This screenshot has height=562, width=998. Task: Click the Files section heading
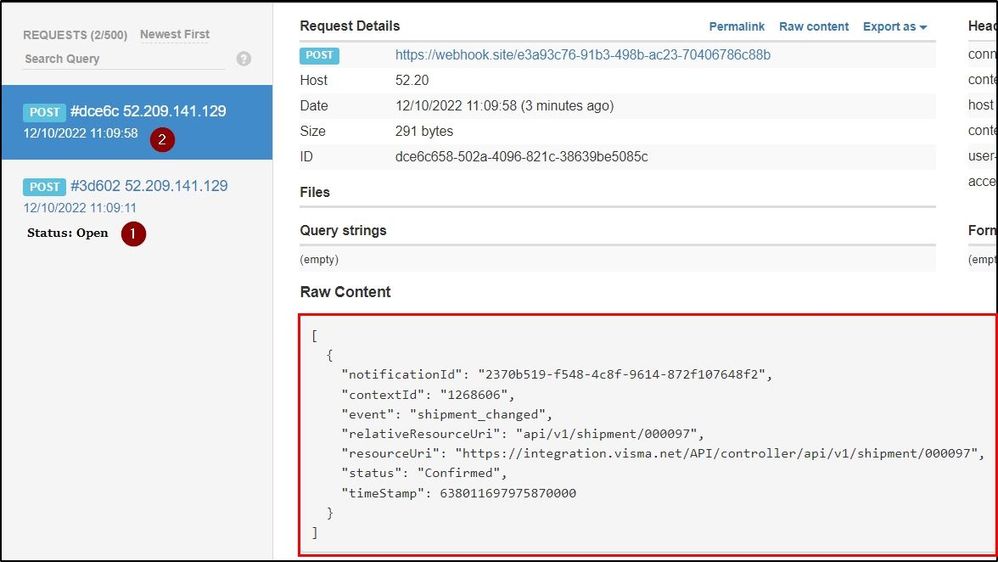315,192
